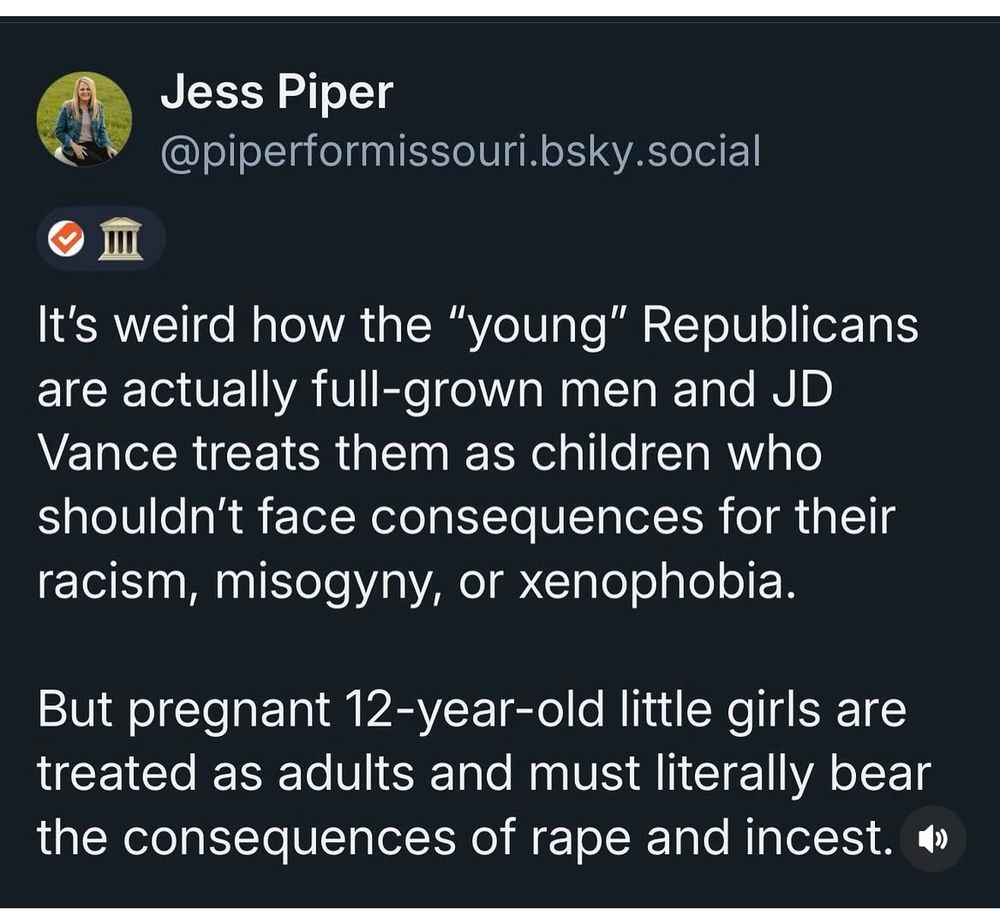Click the line starting "are actually full-grown"
This screenshot has width=1000, height=921.
[x=435, y=389]
